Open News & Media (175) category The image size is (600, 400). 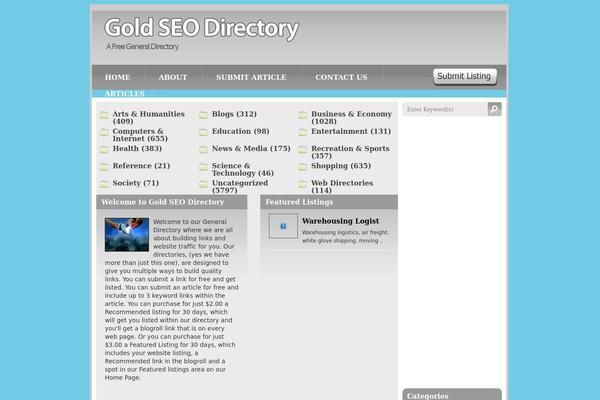(x=251, y=149)
